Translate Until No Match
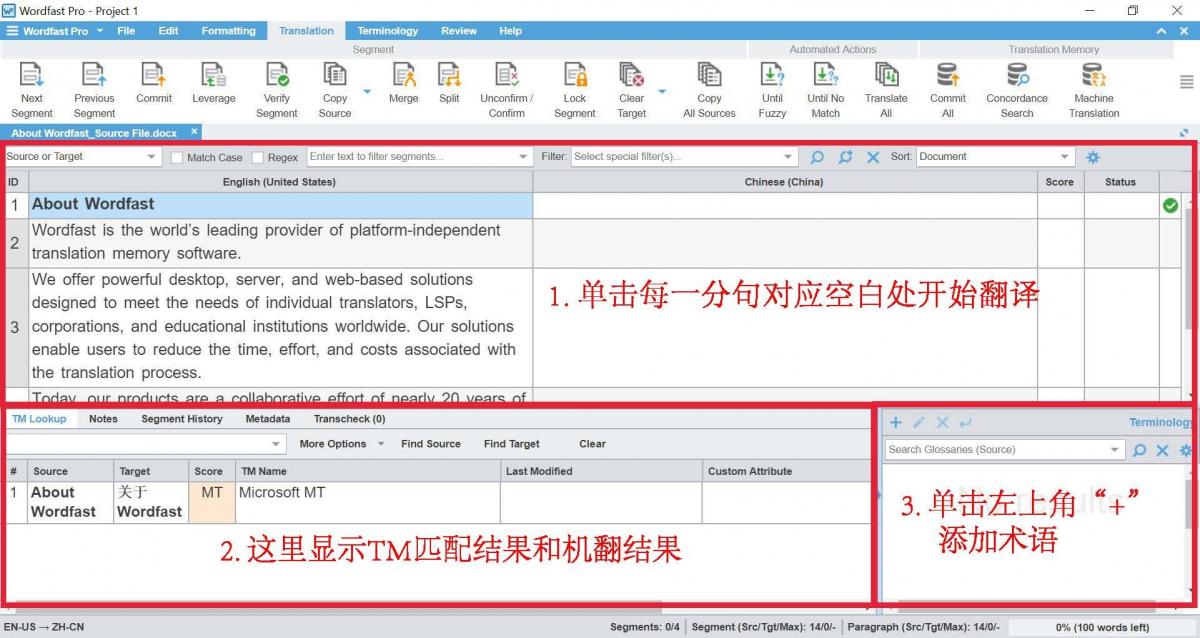Image resolution: width=1200 pixels, height=638 pixels. coord(825,90)
